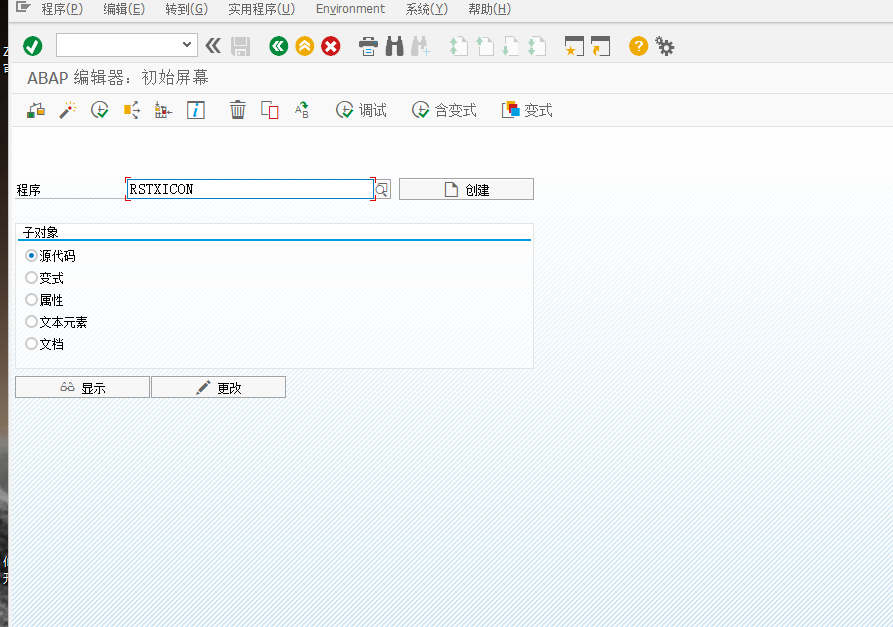Open the 转到(G) menu

(187, 9)
